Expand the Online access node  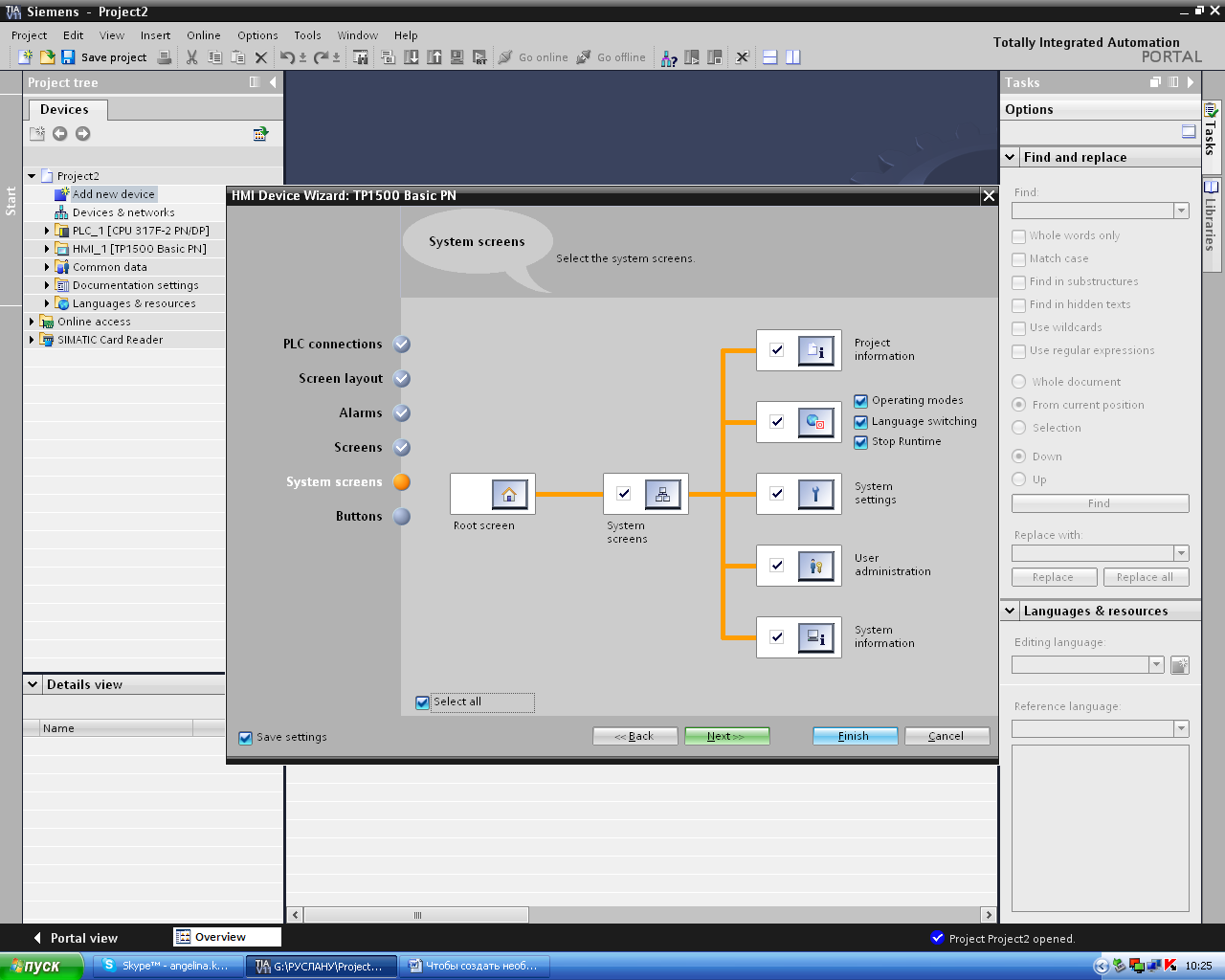point(32,322)
